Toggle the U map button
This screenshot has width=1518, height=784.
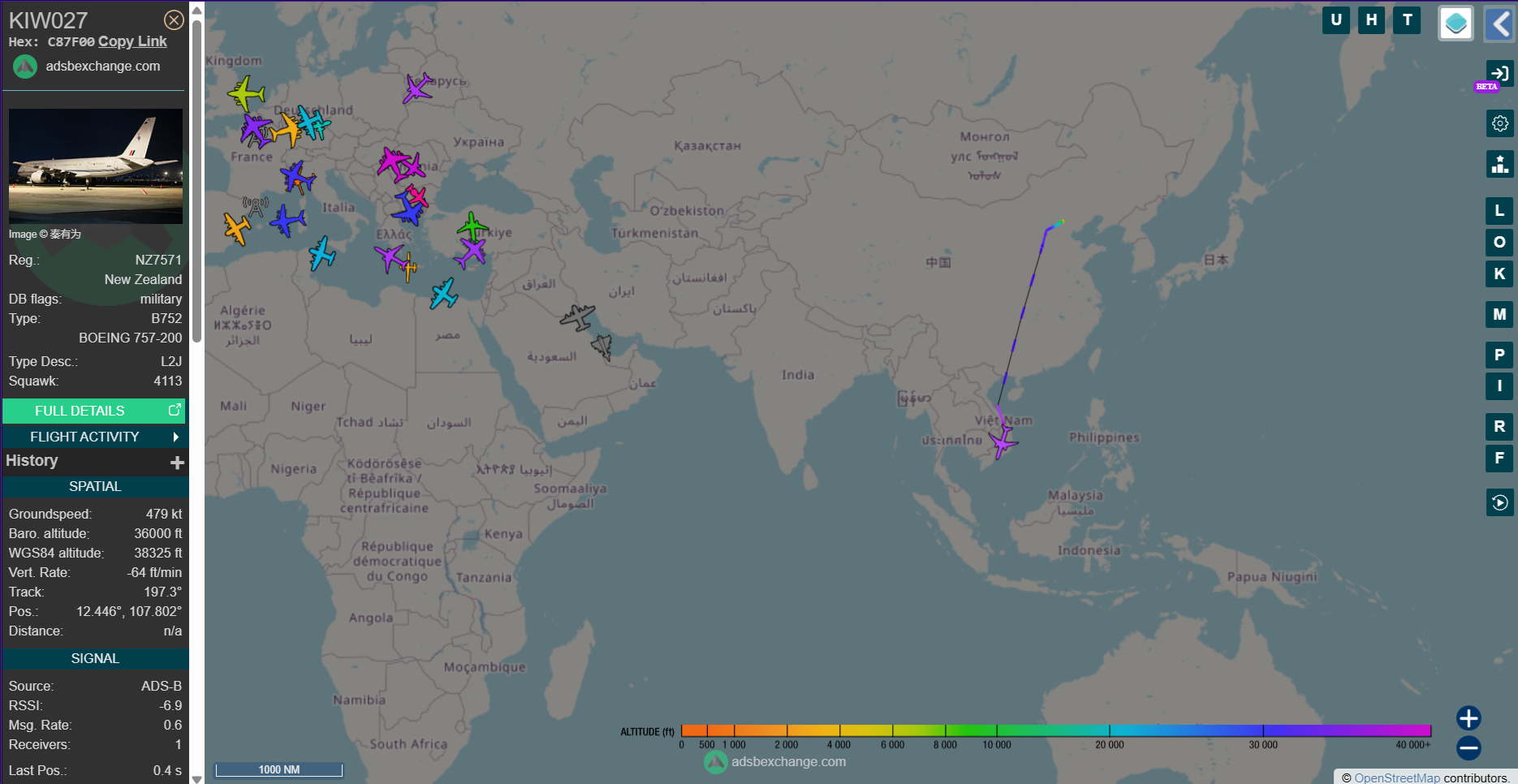pos(1336,20)
